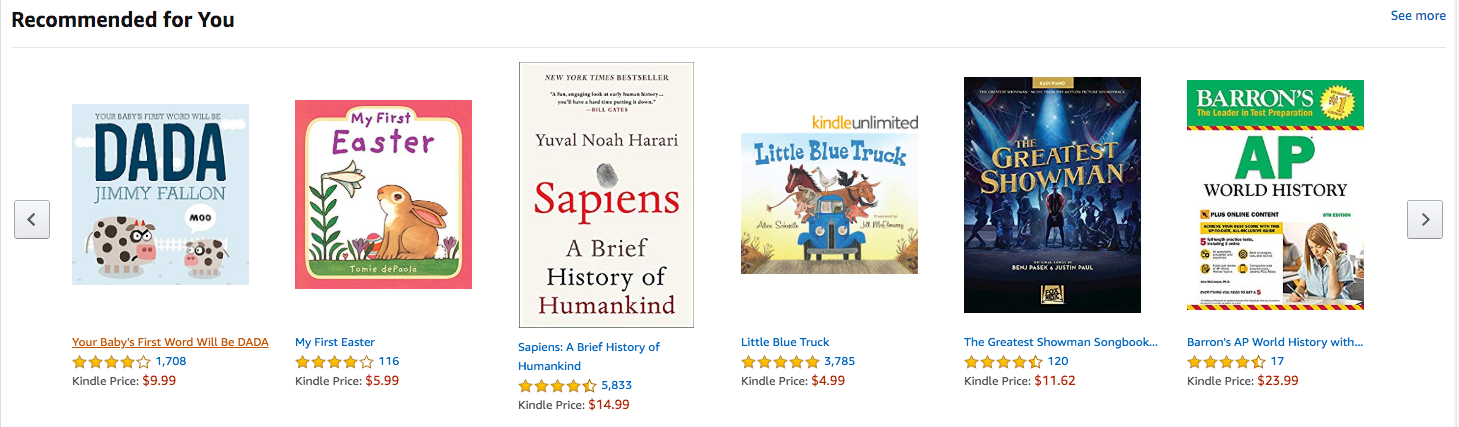Click the Little Blue Truck title link
The image size is (1459, 427).
coord(785,342)
